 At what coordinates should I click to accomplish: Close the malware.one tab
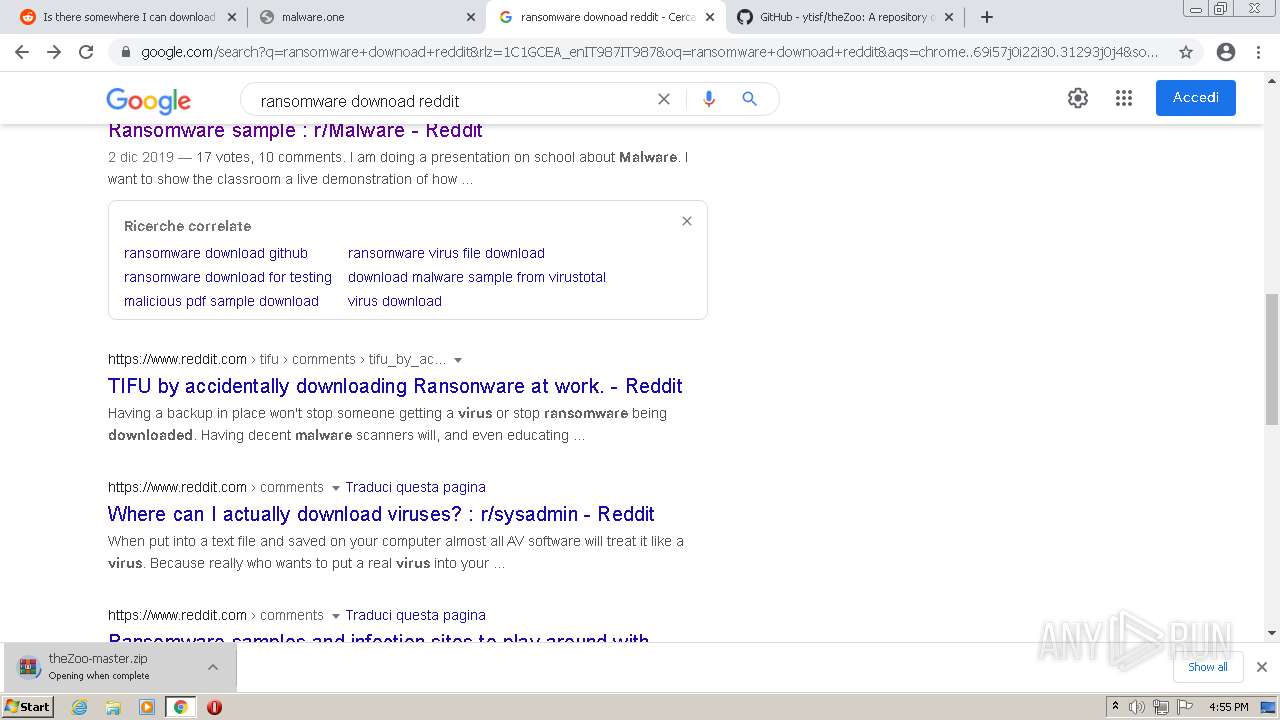(471, 17)
